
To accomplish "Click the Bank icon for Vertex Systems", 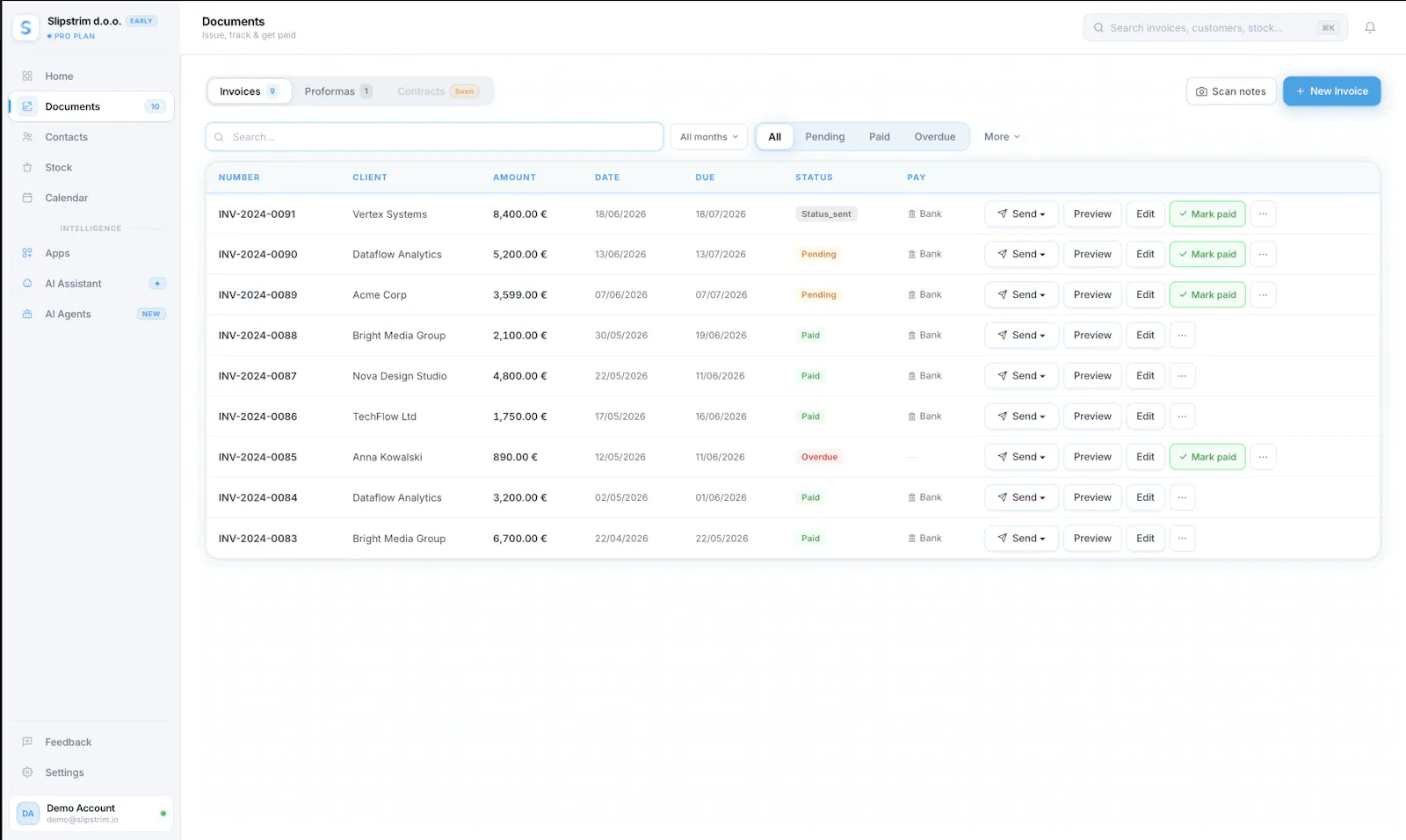I will (912, 214).
